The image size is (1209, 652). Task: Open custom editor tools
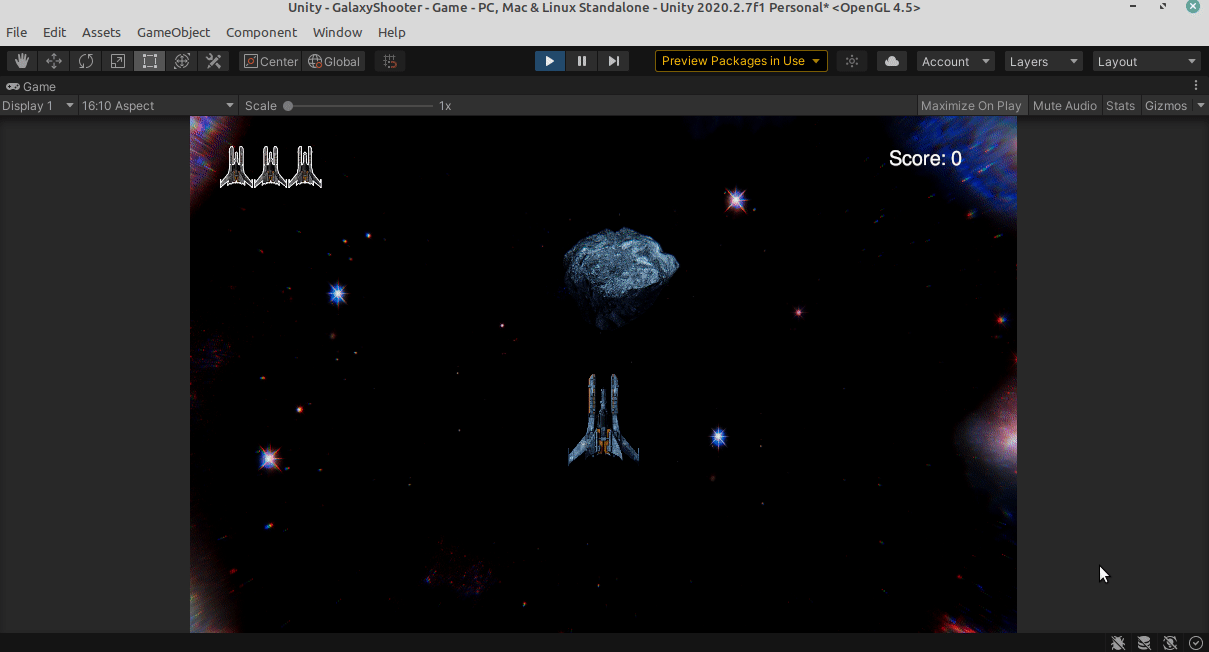coord(214,61)
